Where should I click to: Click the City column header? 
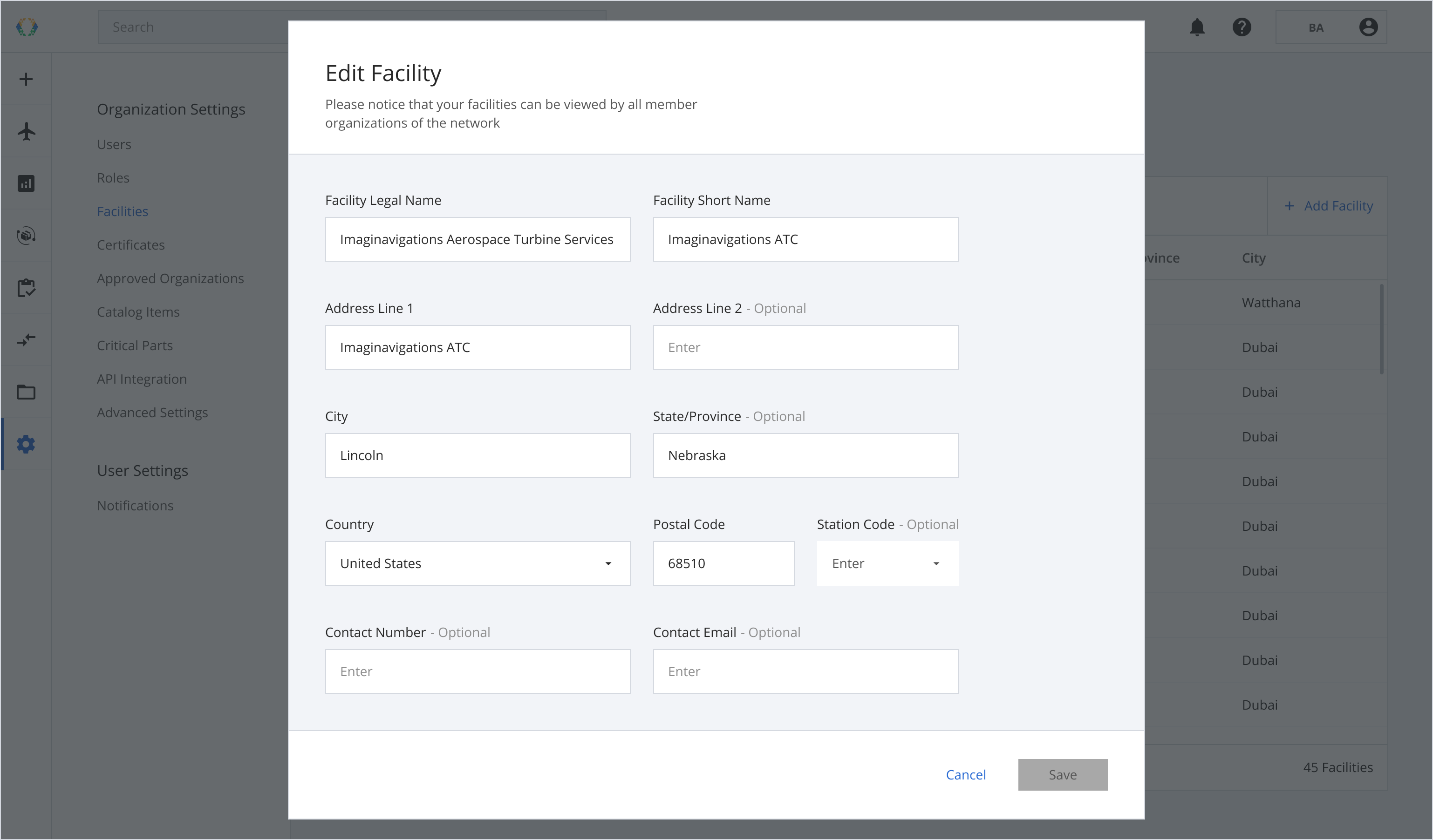1253,258
